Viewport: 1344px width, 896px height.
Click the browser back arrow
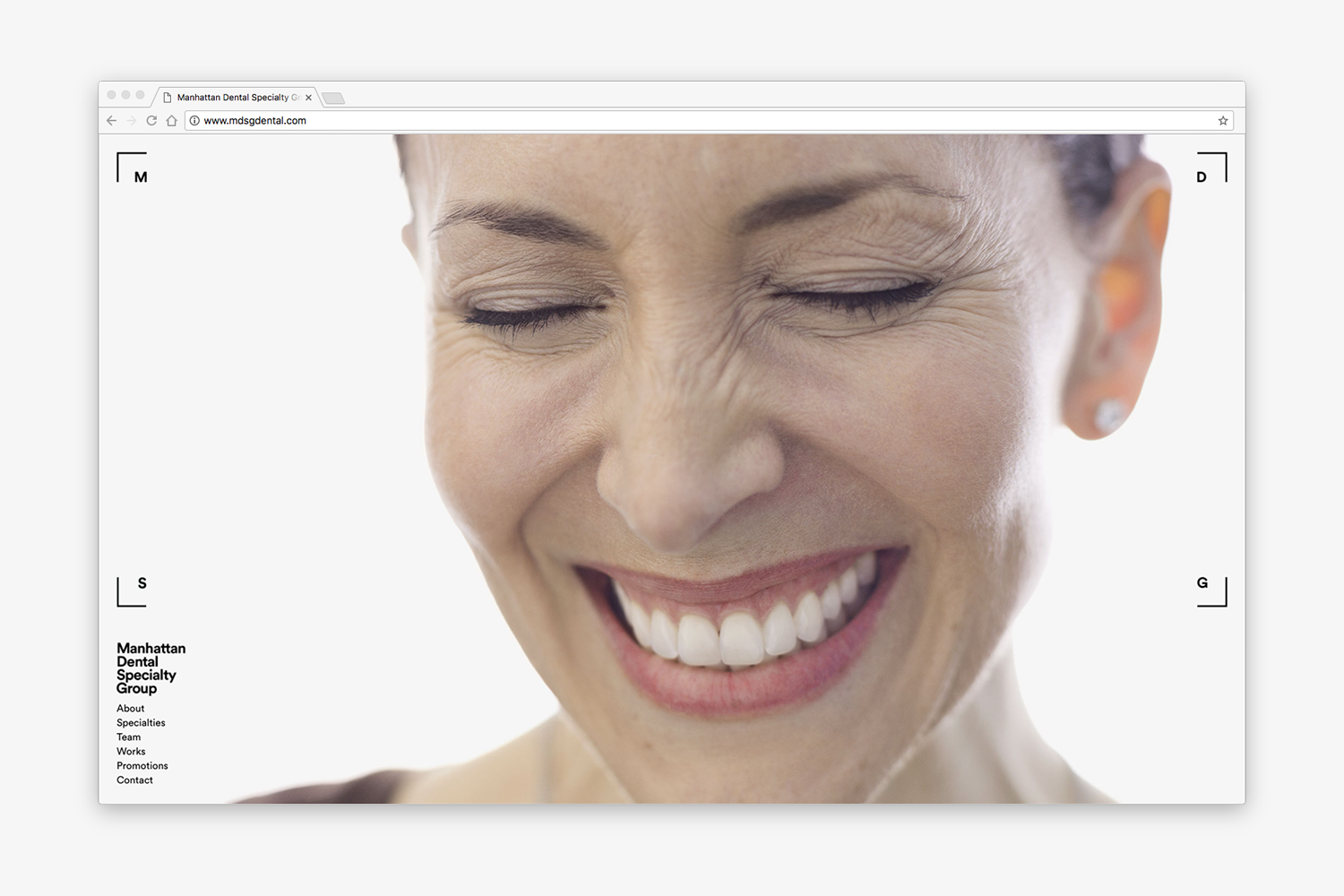[x=111, y=120]
